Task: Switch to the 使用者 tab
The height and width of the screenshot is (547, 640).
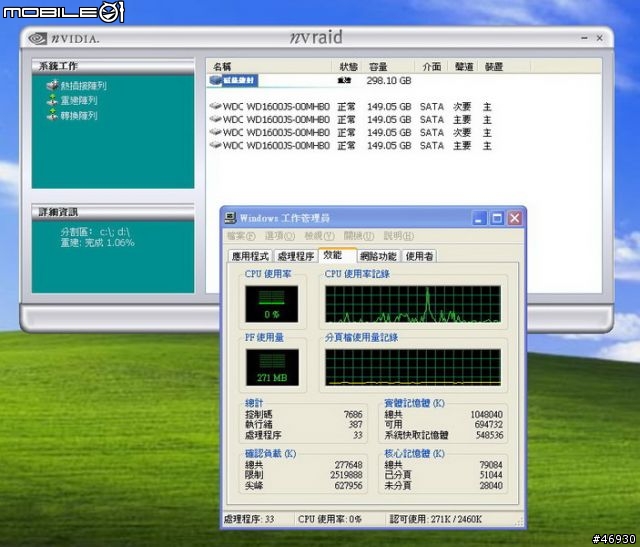Action: pos(419,256)
